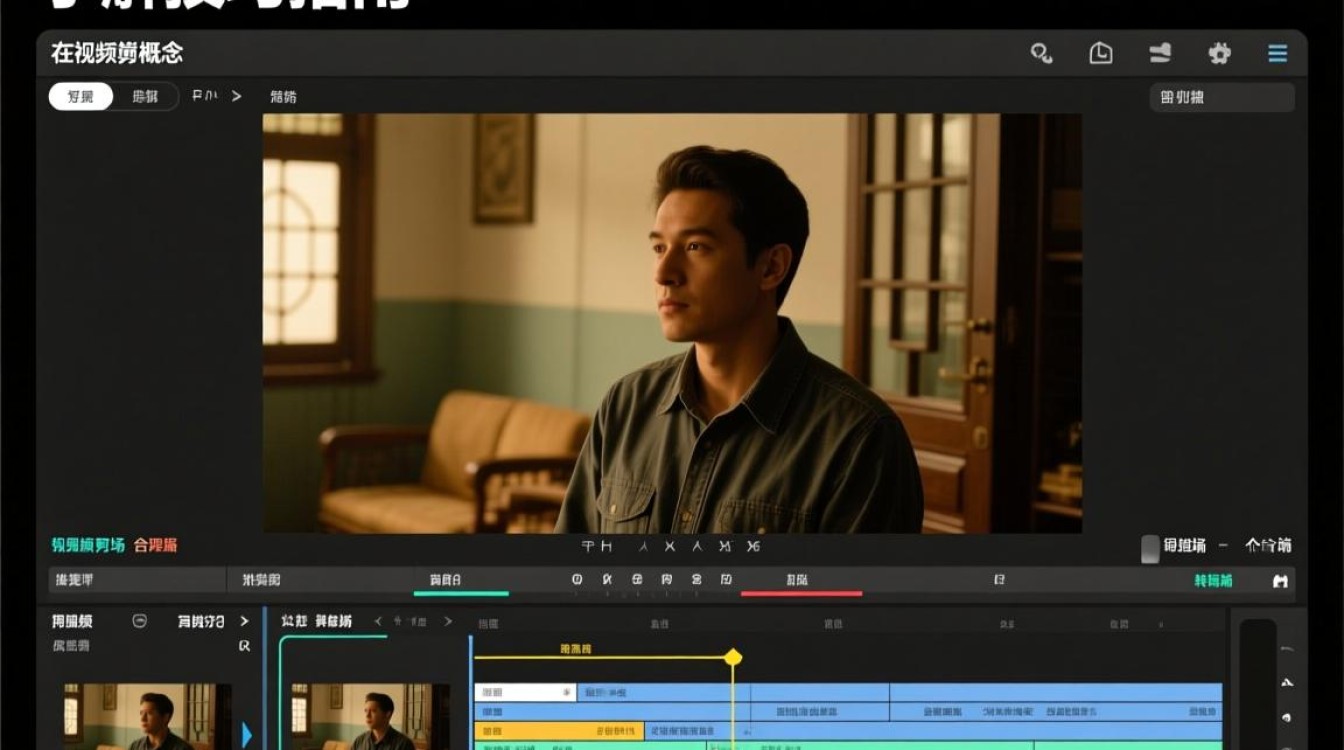The width and height of the screenshot is (1344, 750).
Task: Expand the chevron arrow in top breadcrumb
Action: 237,96
